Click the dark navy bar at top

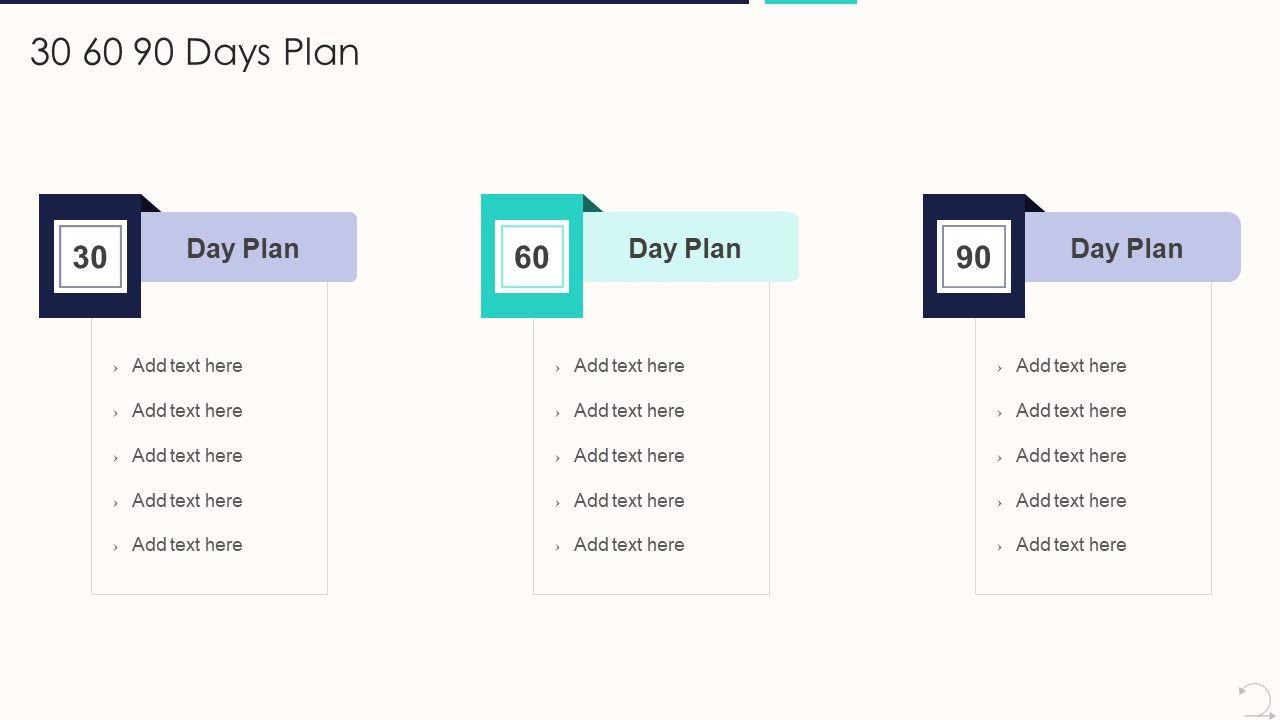coord(374,2)
